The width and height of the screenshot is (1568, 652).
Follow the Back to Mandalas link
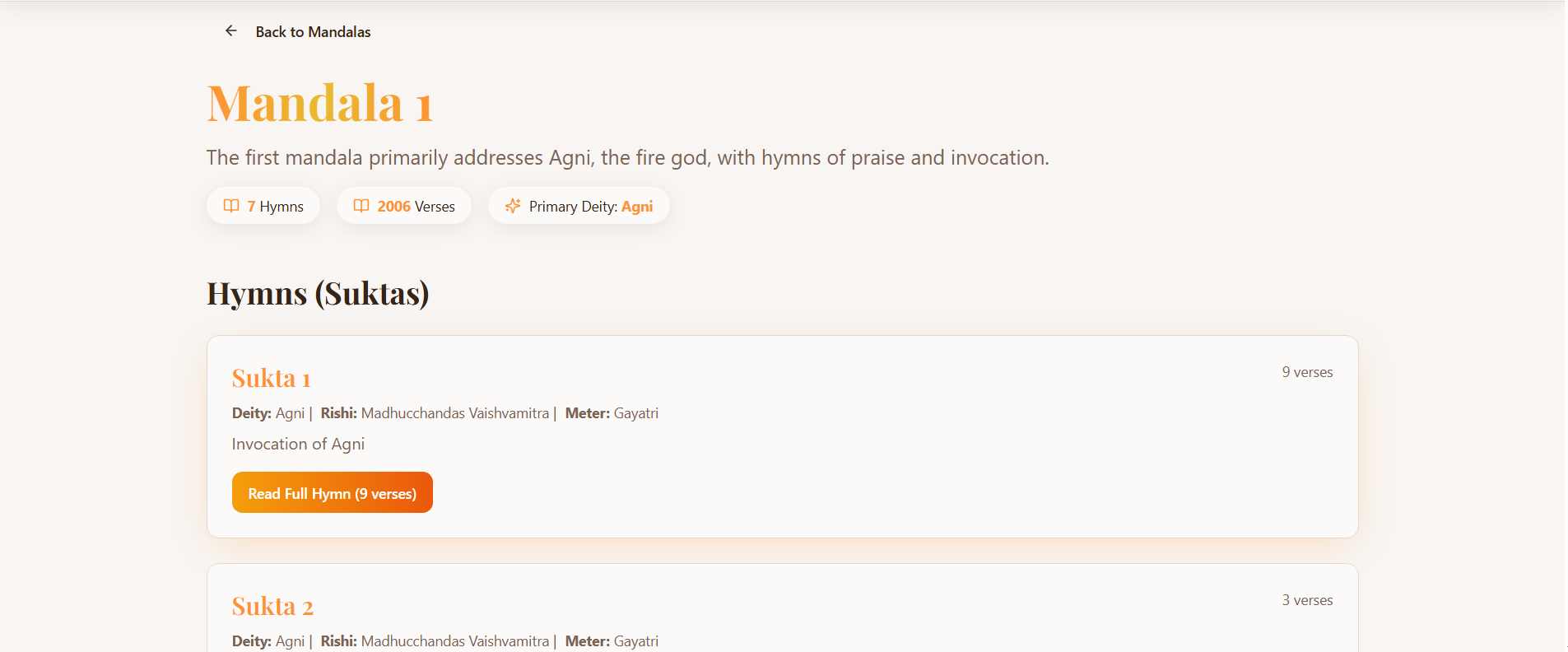click(313, 31)
